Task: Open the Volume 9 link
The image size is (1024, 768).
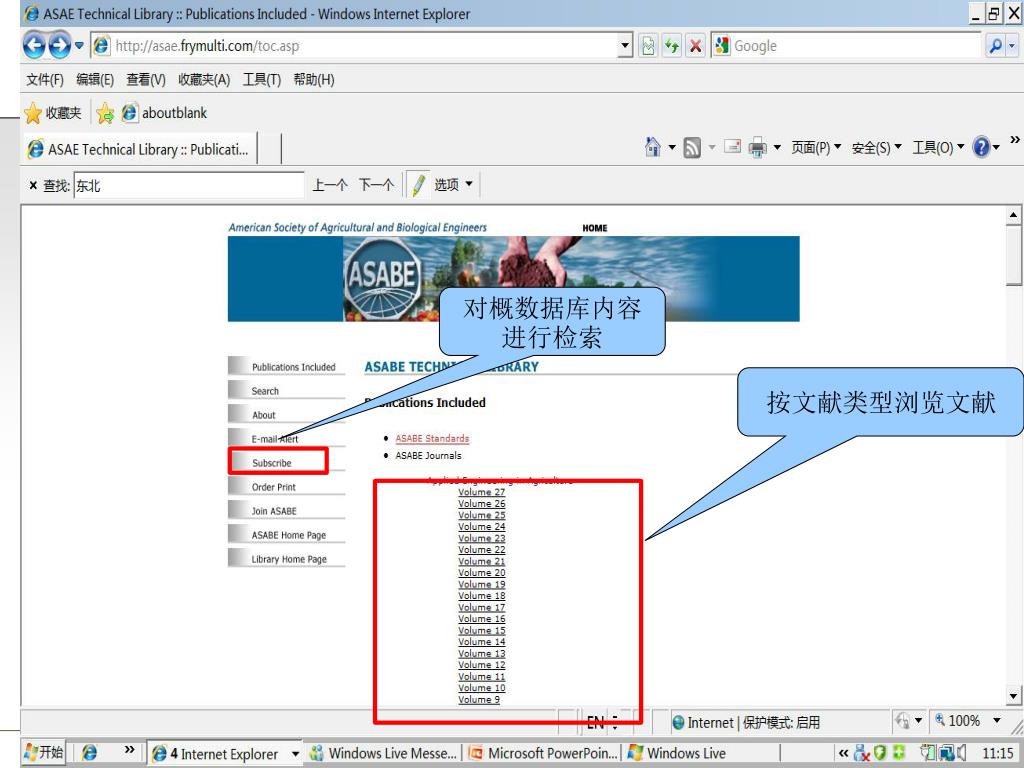Action: [479, 699]
